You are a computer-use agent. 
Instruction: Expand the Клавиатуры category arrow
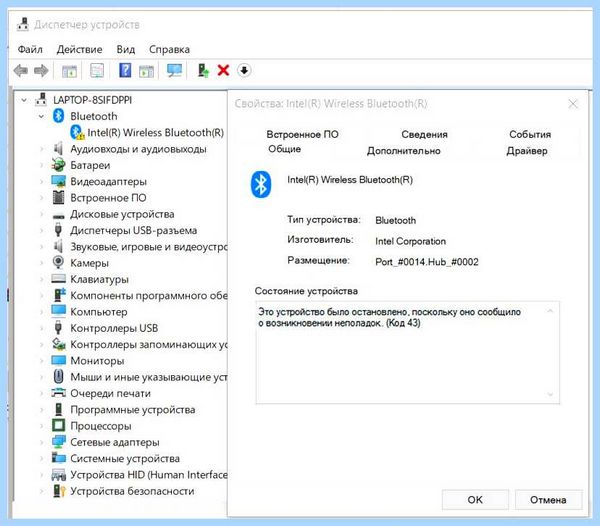[x=41, y=279]
